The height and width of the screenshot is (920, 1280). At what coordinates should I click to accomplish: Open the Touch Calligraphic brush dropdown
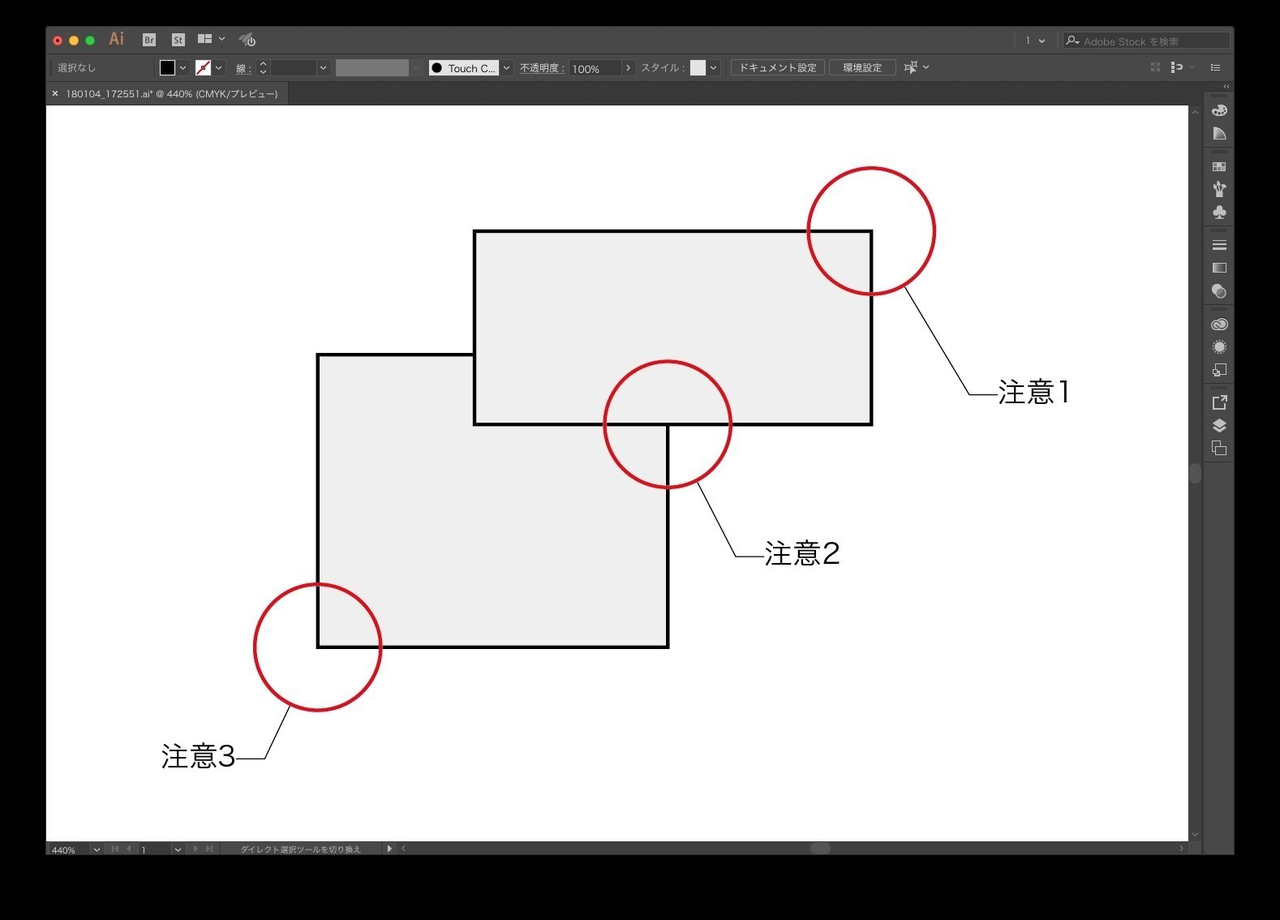tap(507, 68)
